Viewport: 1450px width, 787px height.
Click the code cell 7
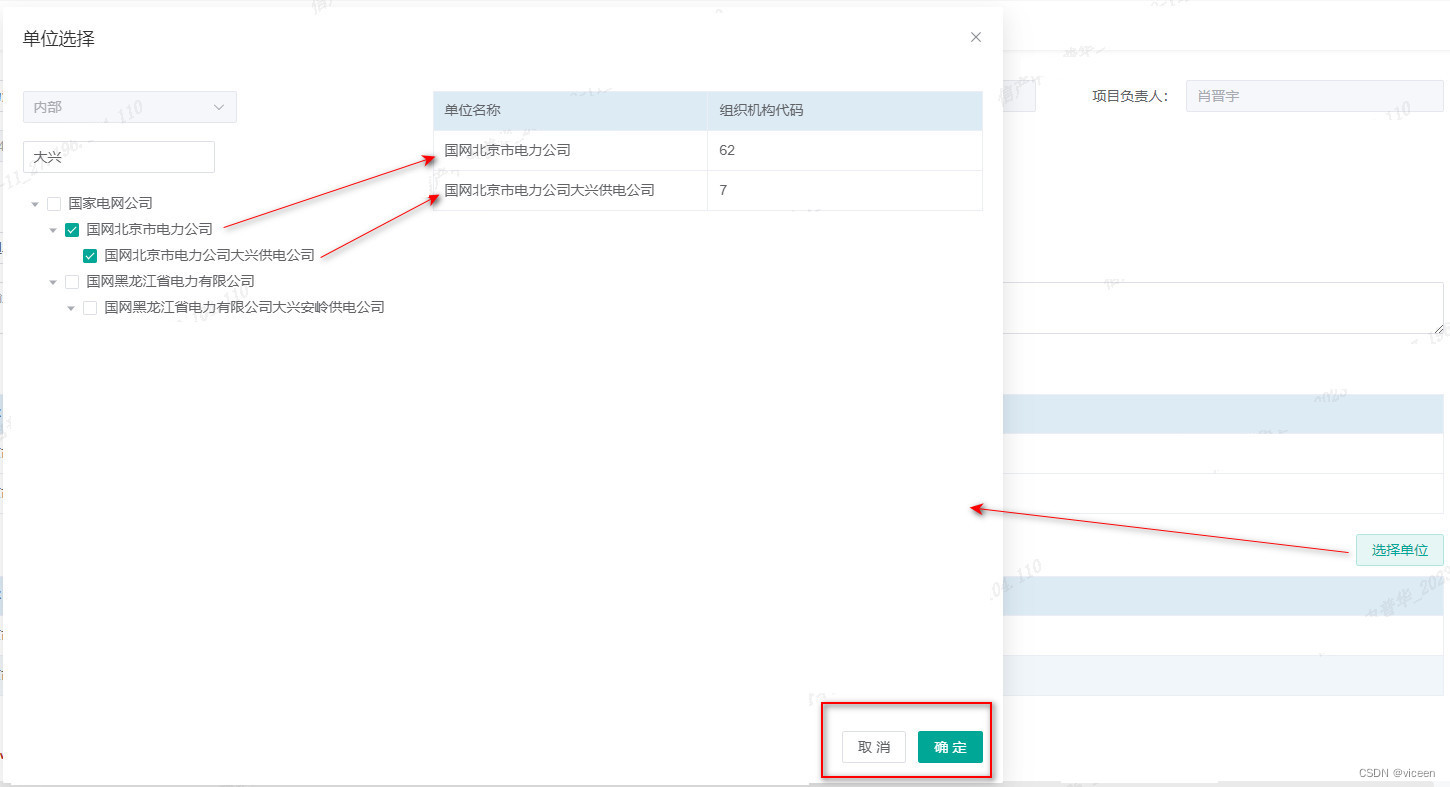click(x=845, y=190)
